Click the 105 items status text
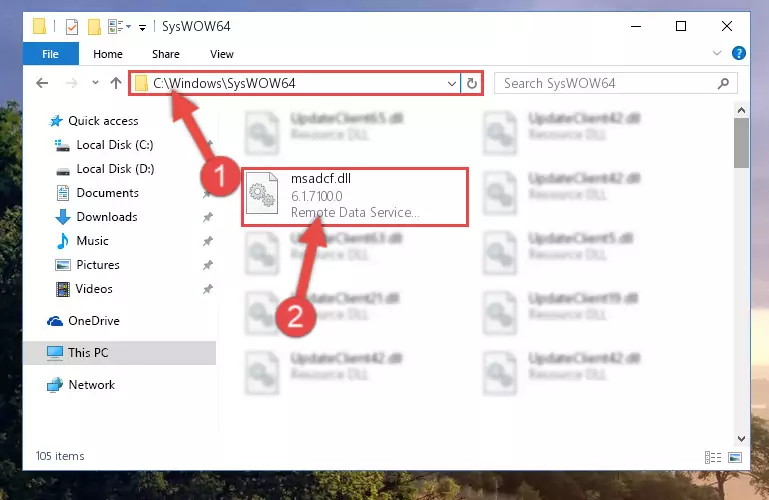The width and height of the screenshot is (769, 500). 60,456
